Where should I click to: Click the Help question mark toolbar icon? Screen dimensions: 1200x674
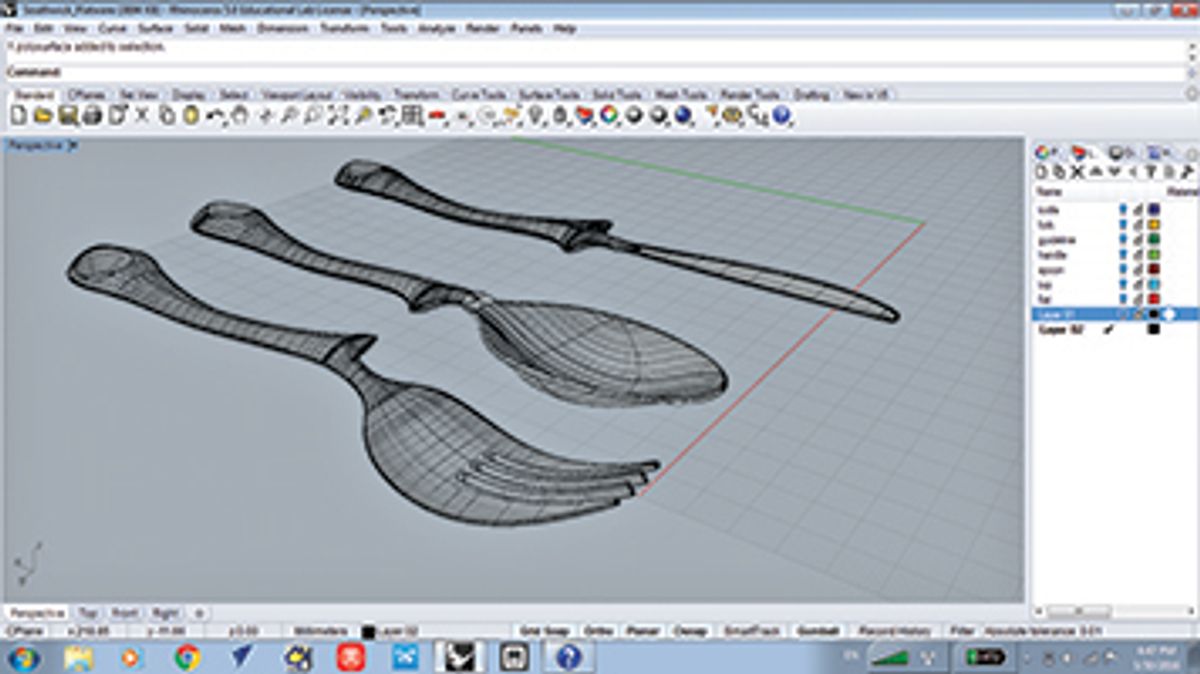[x=782, y=116]
